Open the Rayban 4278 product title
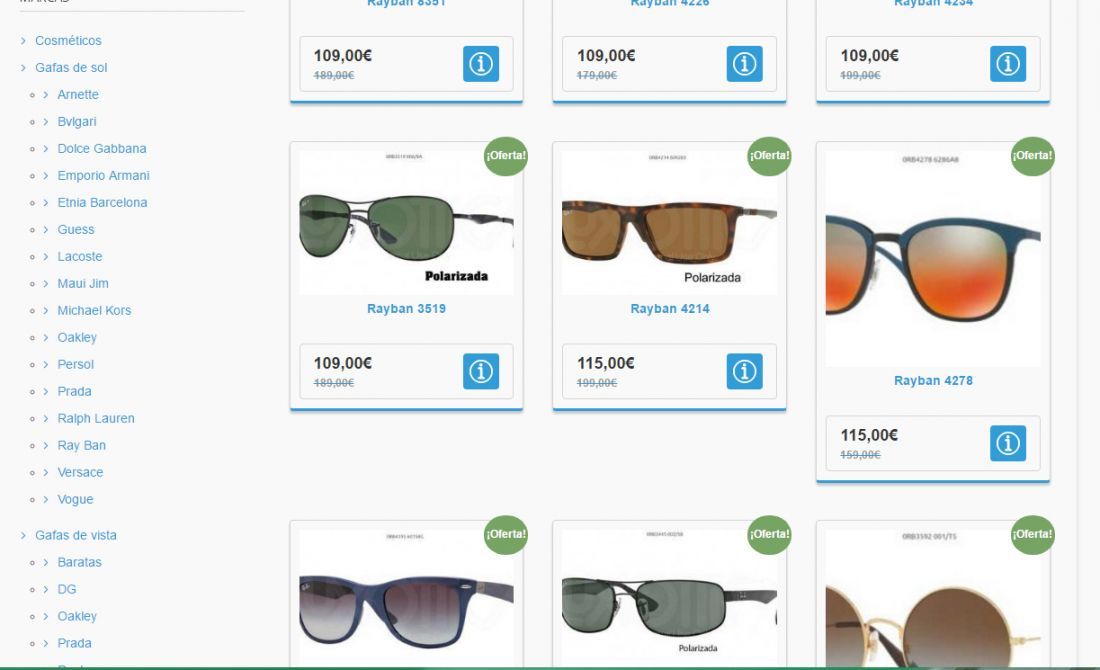The width and height of the screenshot is (1100, 670). click(x=933, y=381)
